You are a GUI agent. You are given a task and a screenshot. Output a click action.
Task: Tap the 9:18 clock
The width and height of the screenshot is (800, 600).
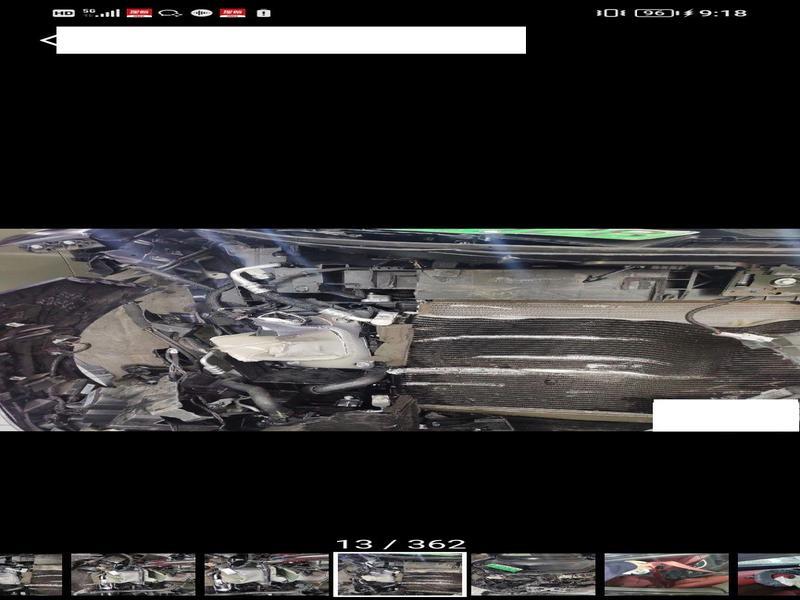pos(723,13)
